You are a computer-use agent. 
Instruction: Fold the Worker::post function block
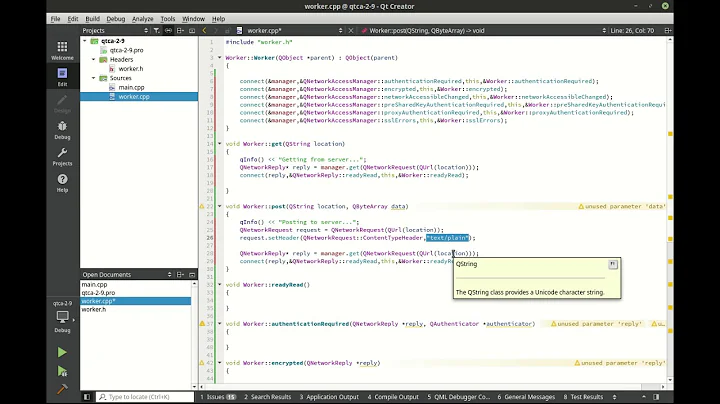[x=219, y=207]
